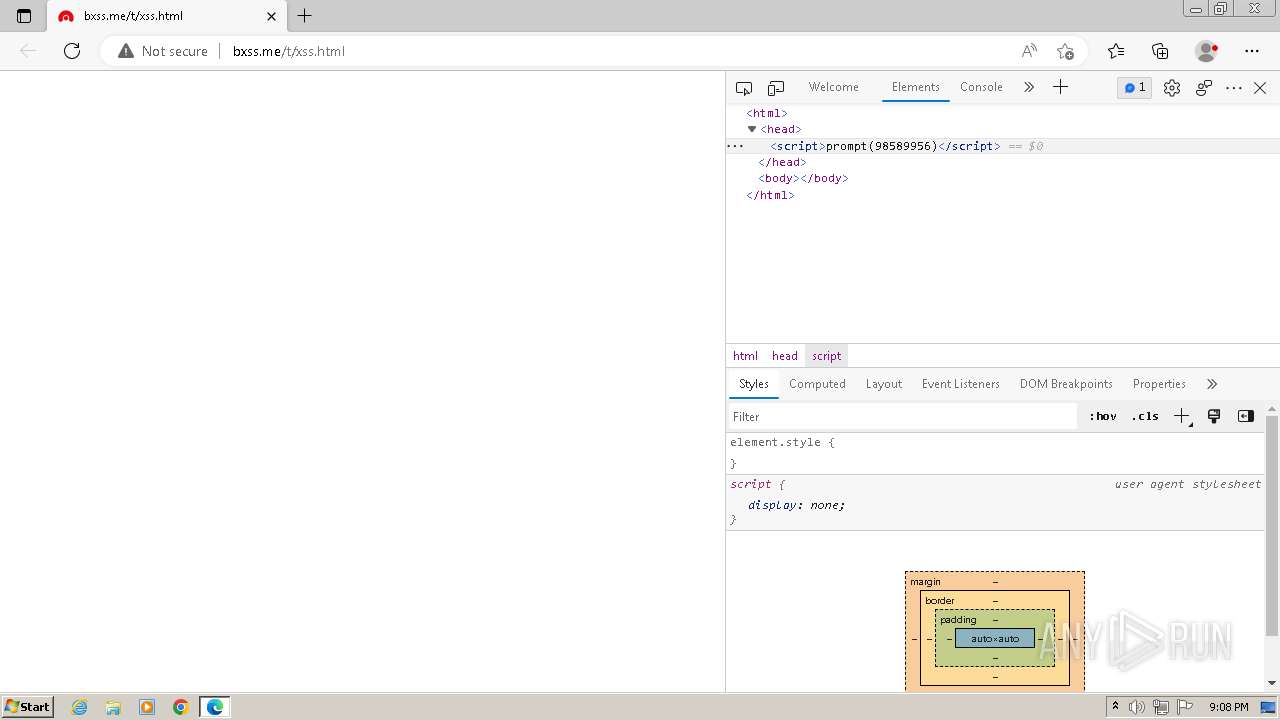
Task: Toggle device emulation mode icon
Action: click(776, 88)
